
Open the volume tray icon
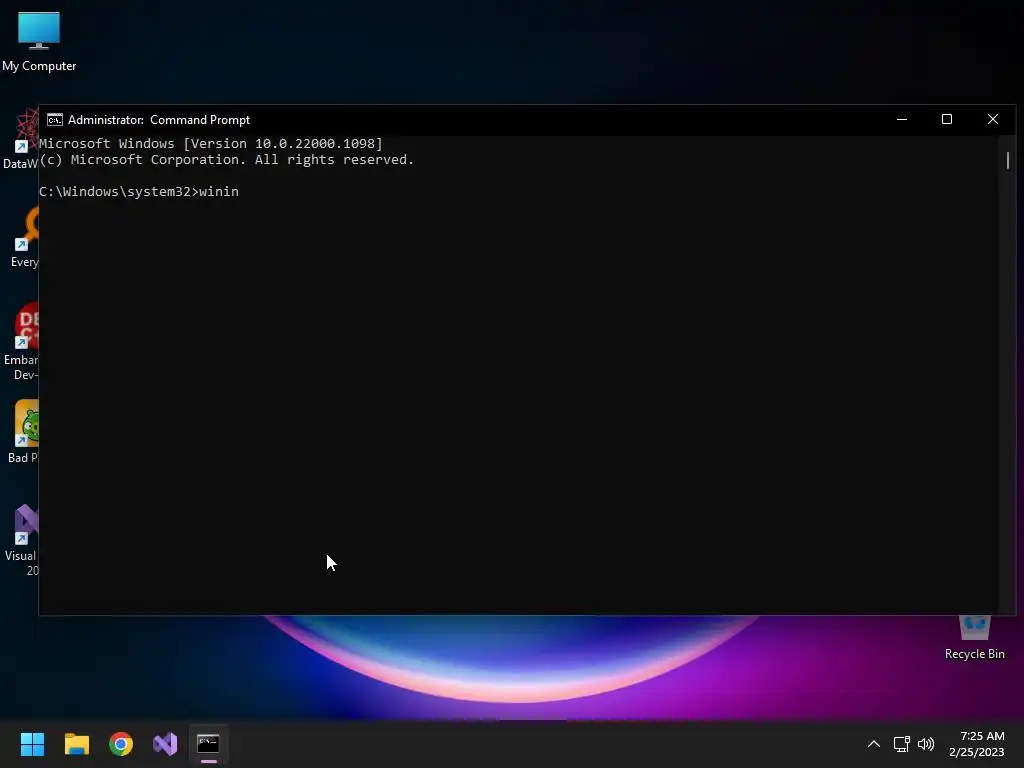pos(926,744)
